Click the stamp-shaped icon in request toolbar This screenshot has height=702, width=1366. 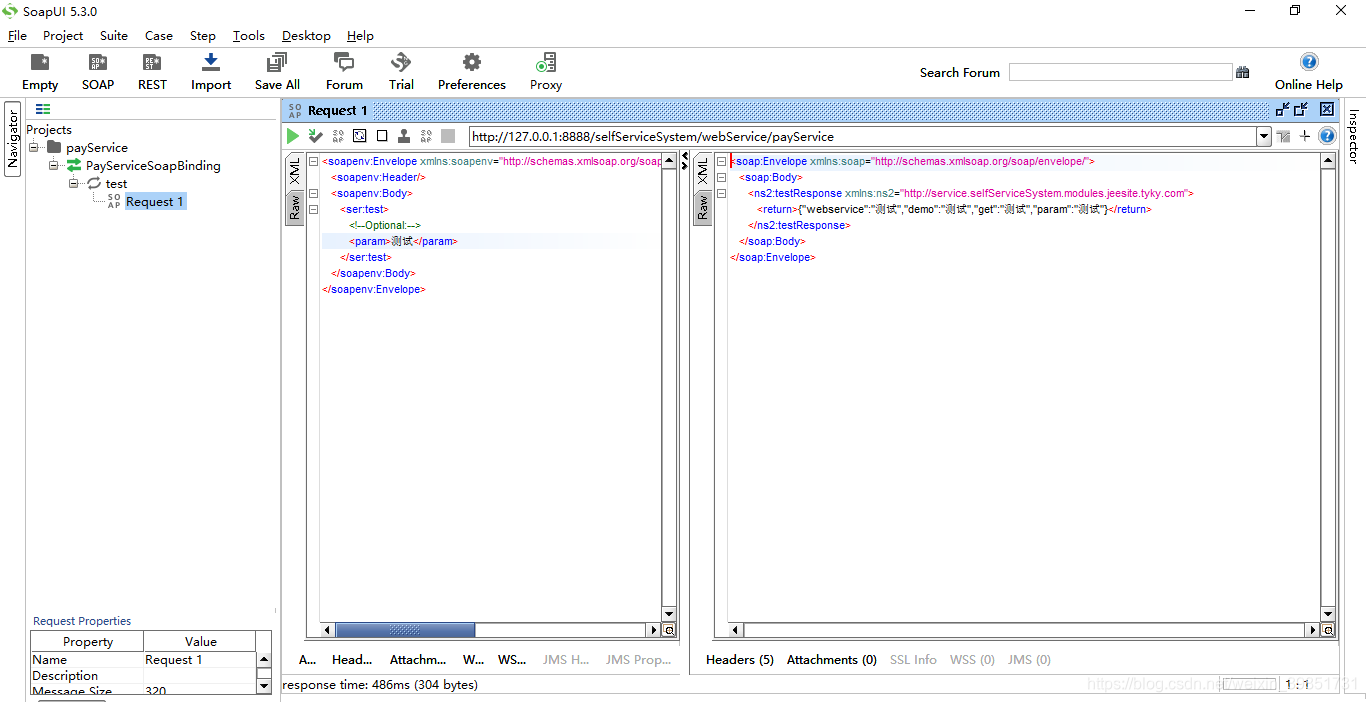[404, 136]
